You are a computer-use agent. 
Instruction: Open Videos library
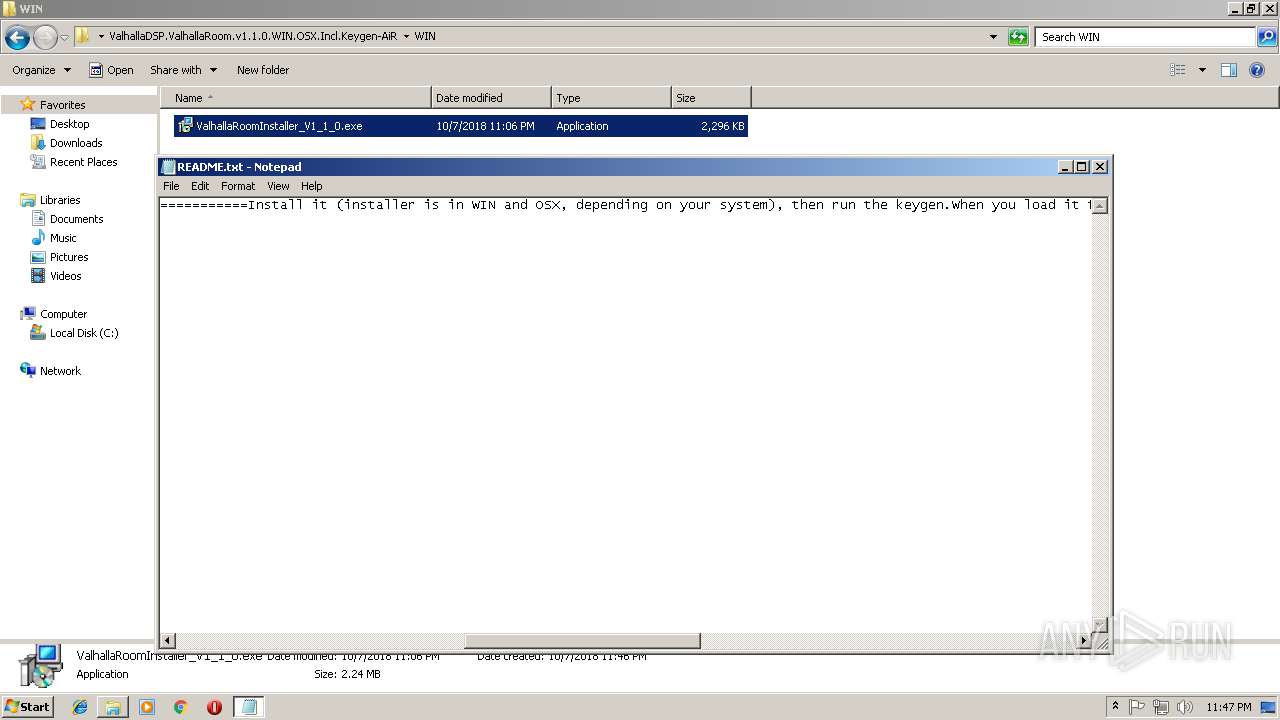point(65,276)
